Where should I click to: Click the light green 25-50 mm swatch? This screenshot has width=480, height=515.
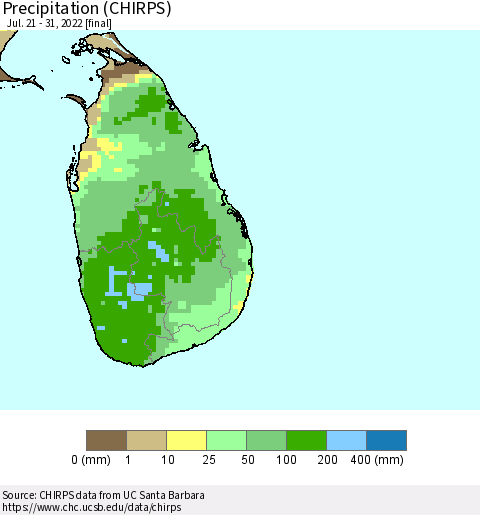[226, 440]
